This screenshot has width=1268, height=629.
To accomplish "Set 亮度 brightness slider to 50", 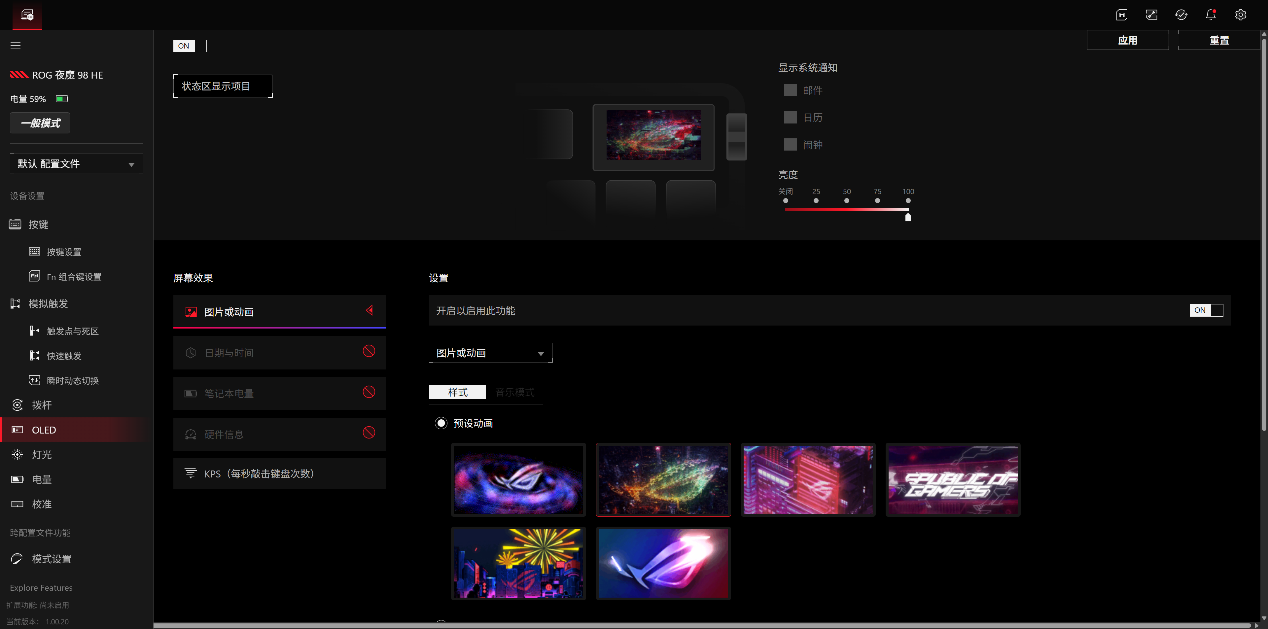I will (x=847, y=201).
